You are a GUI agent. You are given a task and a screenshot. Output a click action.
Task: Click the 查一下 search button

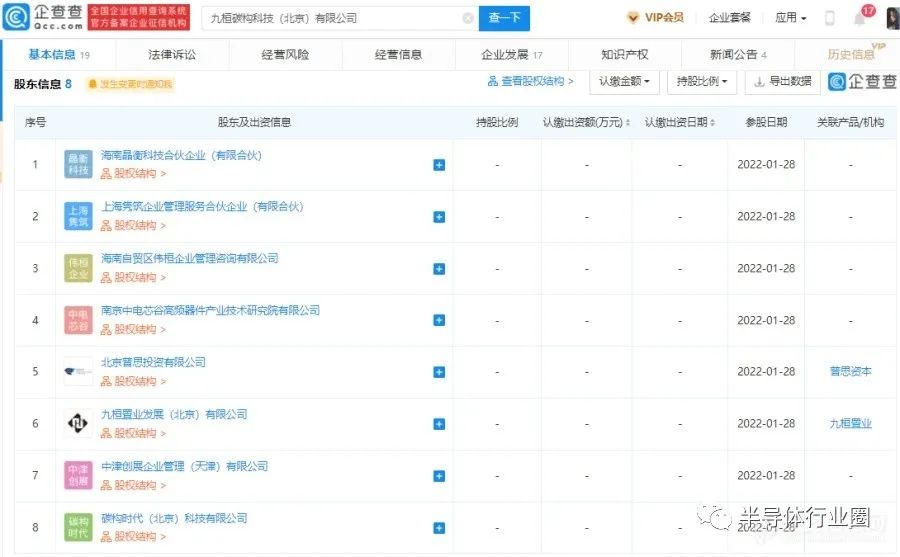pos(504,18)
